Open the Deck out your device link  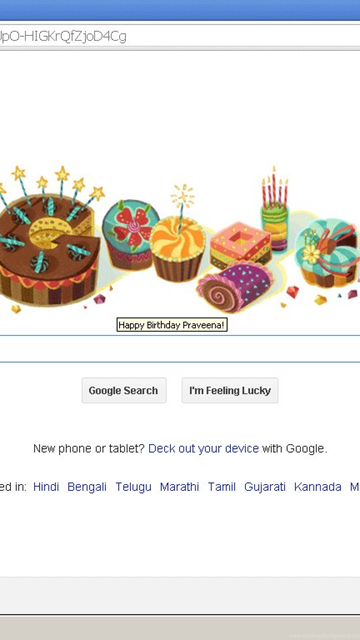203,449
